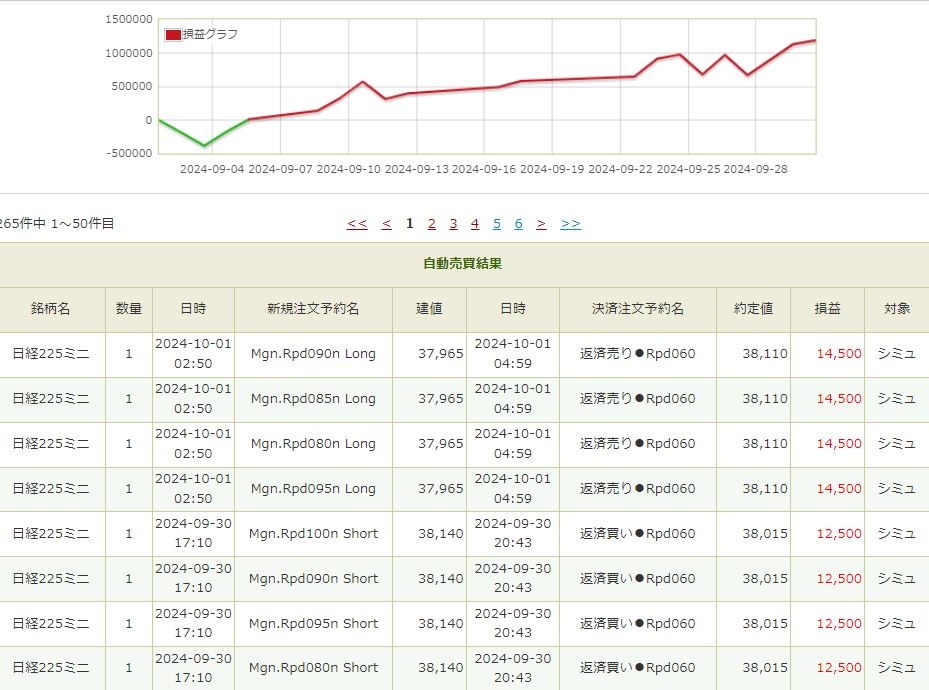Click 38,110 fill price in Rpd095n Long row
Viewport: 929px width, 690px height.
tap(765, 489)
